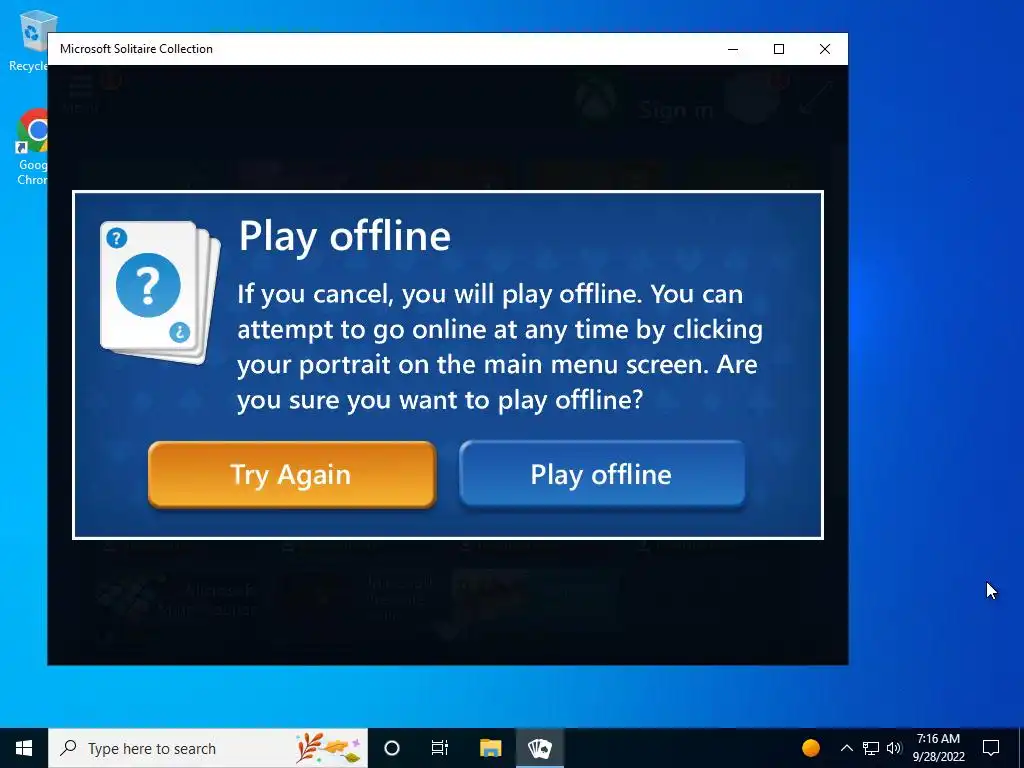
Task: Close the Microsoft Solitaire Collection window
Action: point(825,49)
